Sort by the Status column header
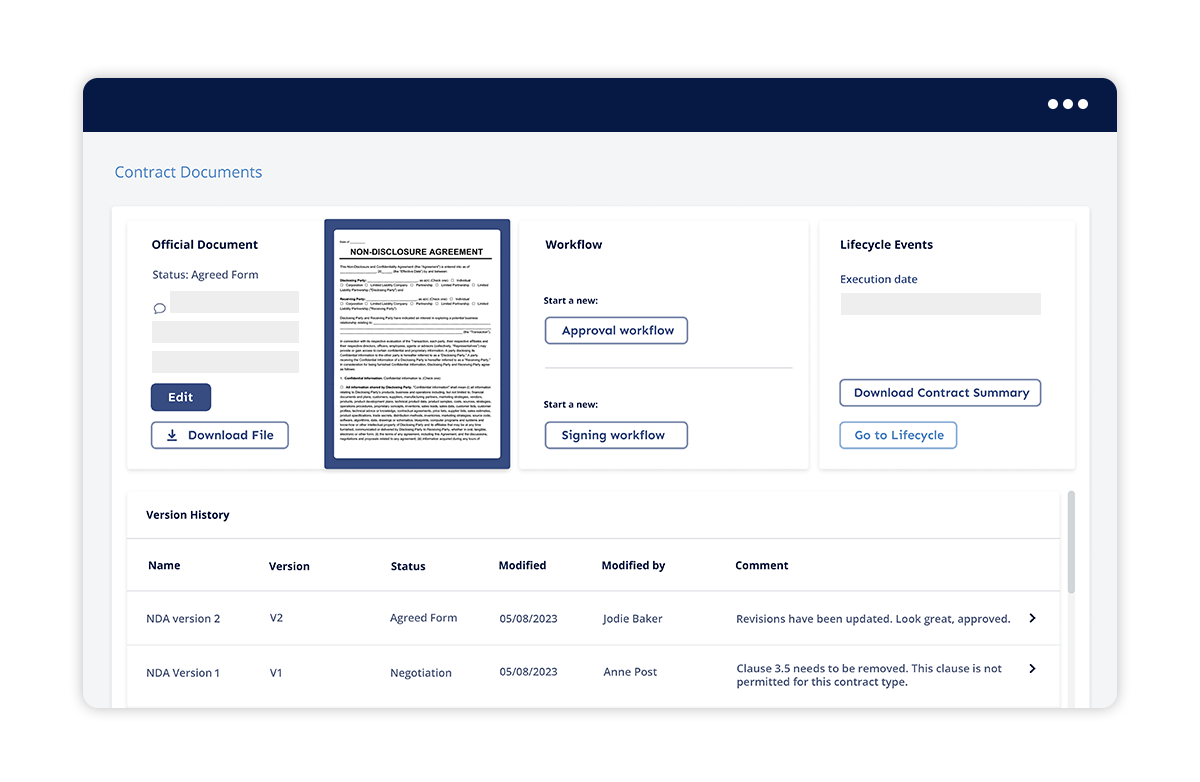Image resolution: width=1200 pixels, height=782 pixels. click(408, 566)
